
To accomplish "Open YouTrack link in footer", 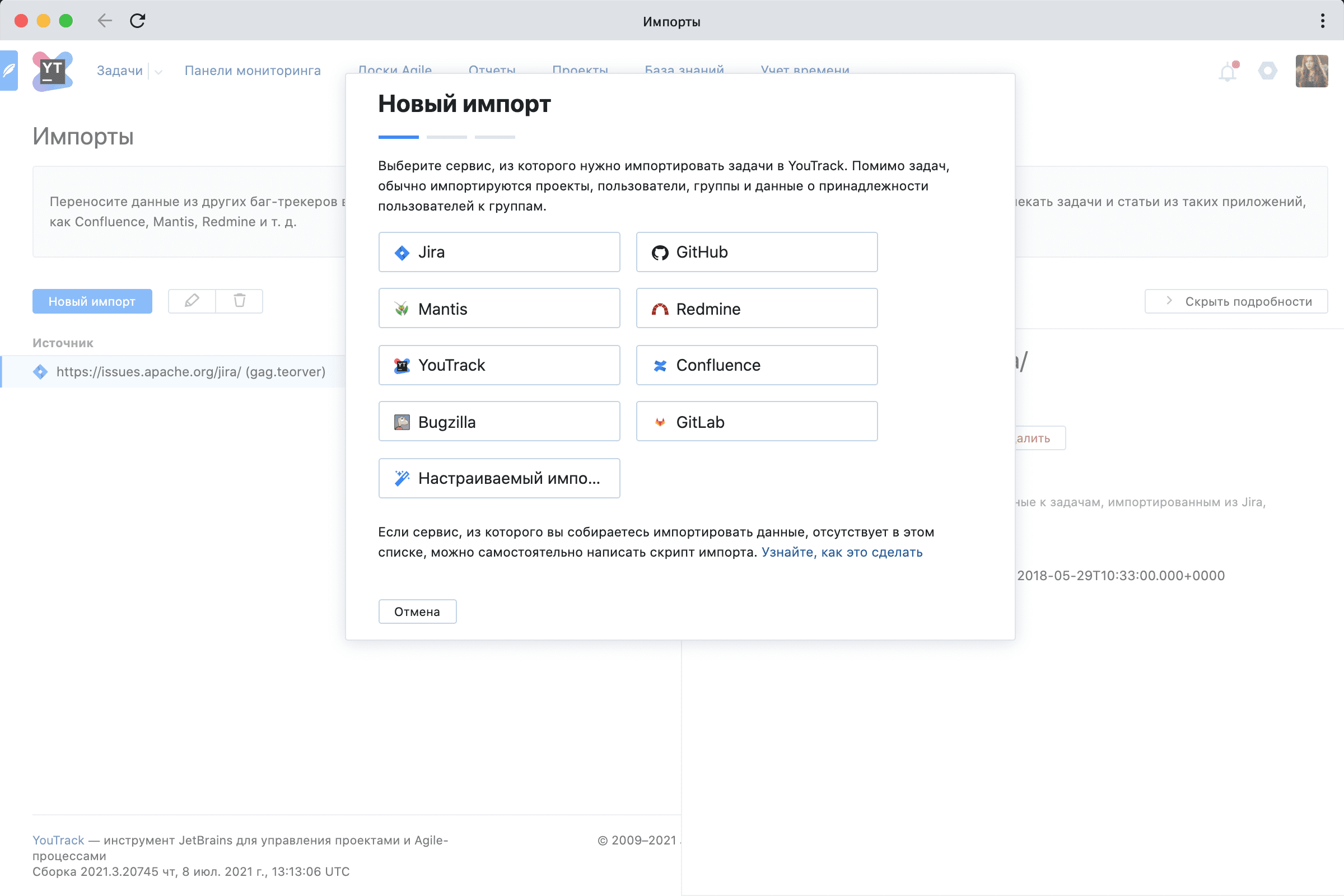I will click(x=58, y=840).
